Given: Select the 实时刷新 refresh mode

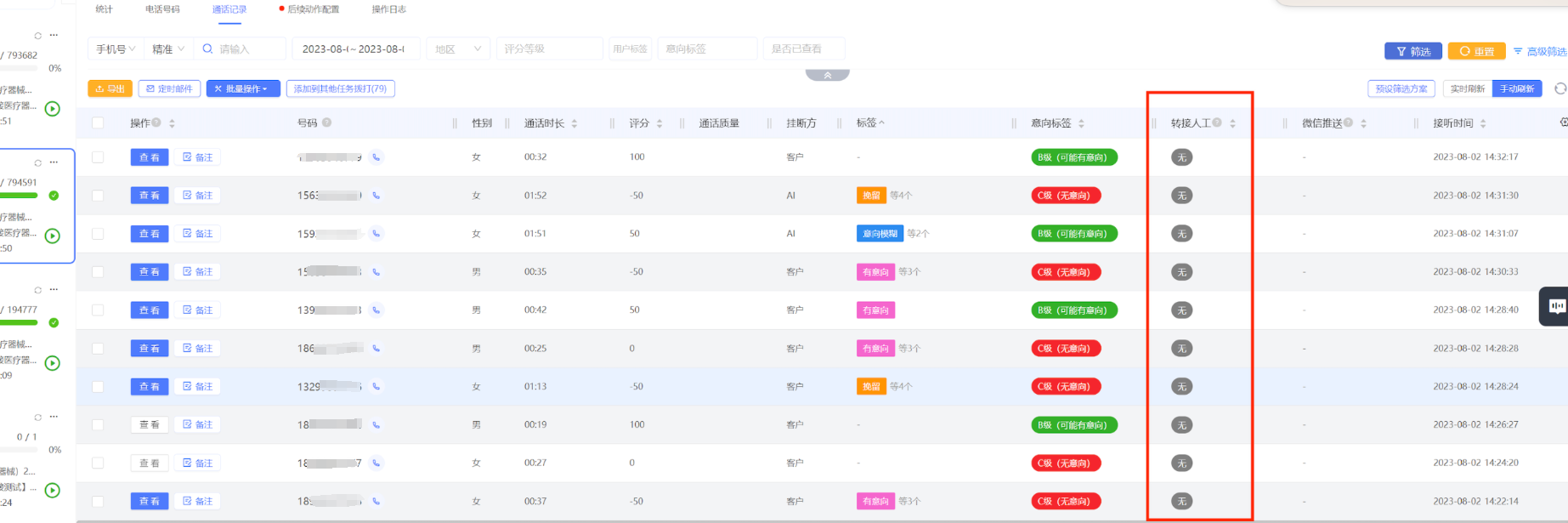Looking at the screenshot, I should [x=1467, y=88].
